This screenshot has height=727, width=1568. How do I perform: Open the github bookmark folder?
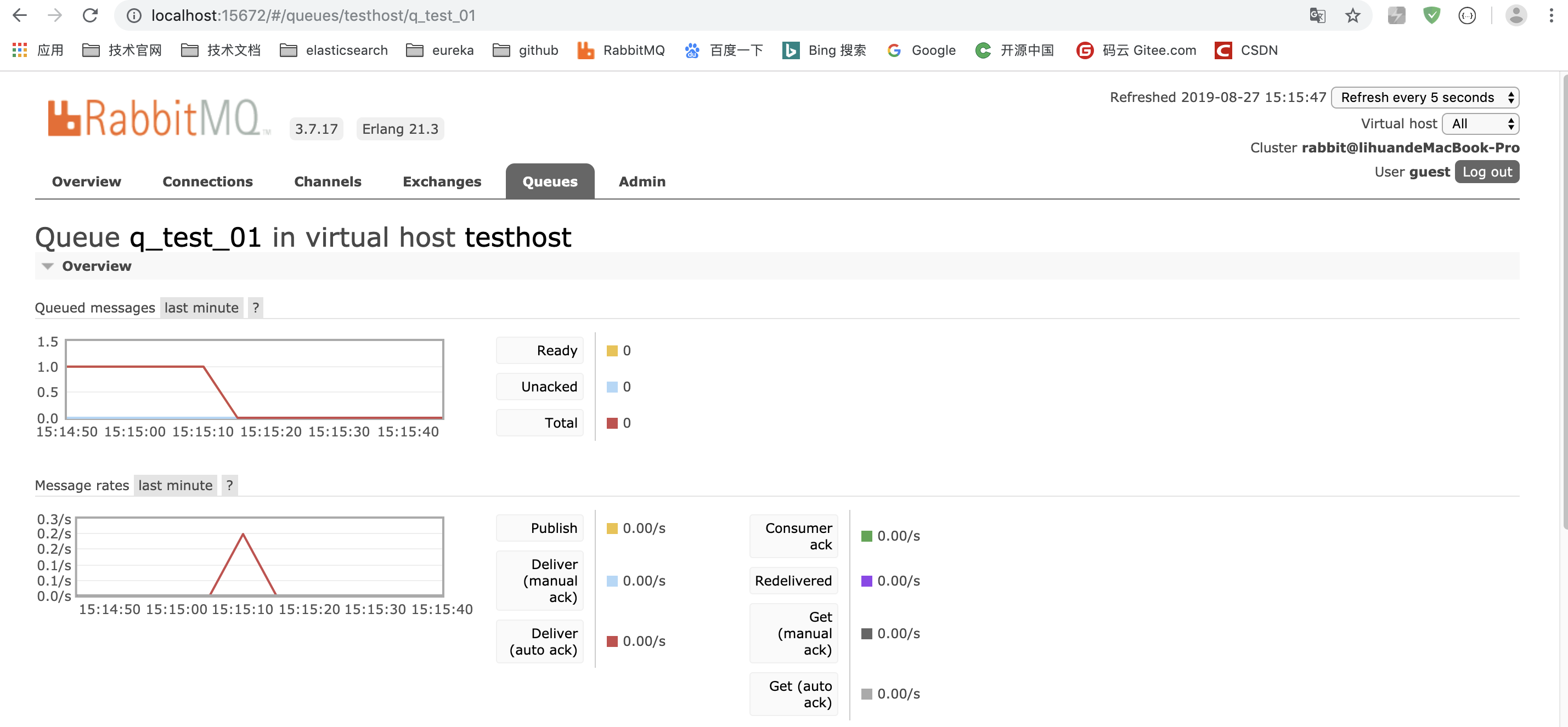coord(525,50)
